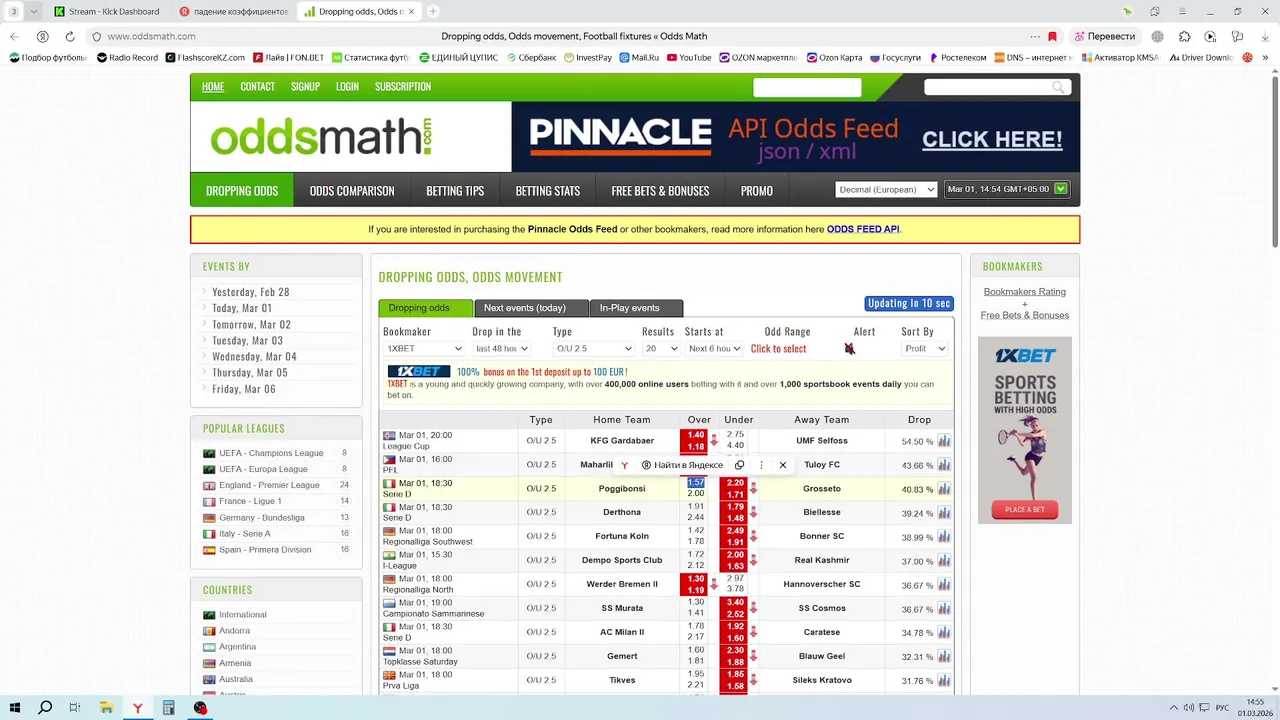Click the browser back arrow
Image resolution: width=1280 pixels, height=720 pixels.
[x=14, y=36]
